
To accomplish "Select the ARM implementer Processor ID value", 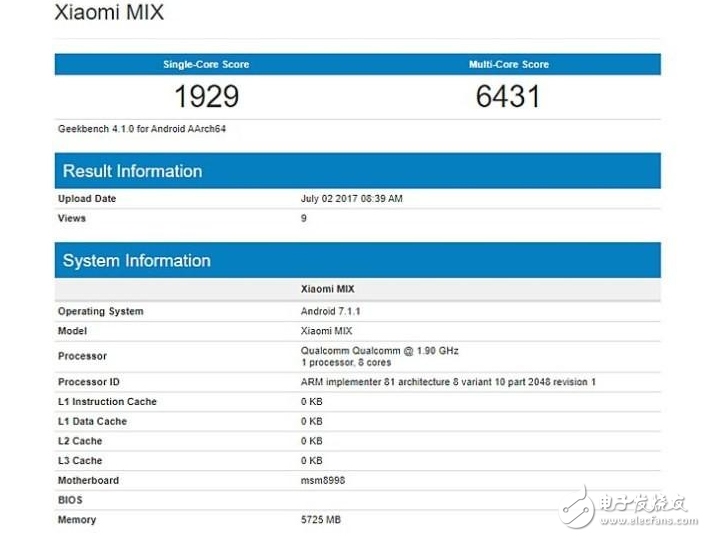I will [x=447, y=382].
